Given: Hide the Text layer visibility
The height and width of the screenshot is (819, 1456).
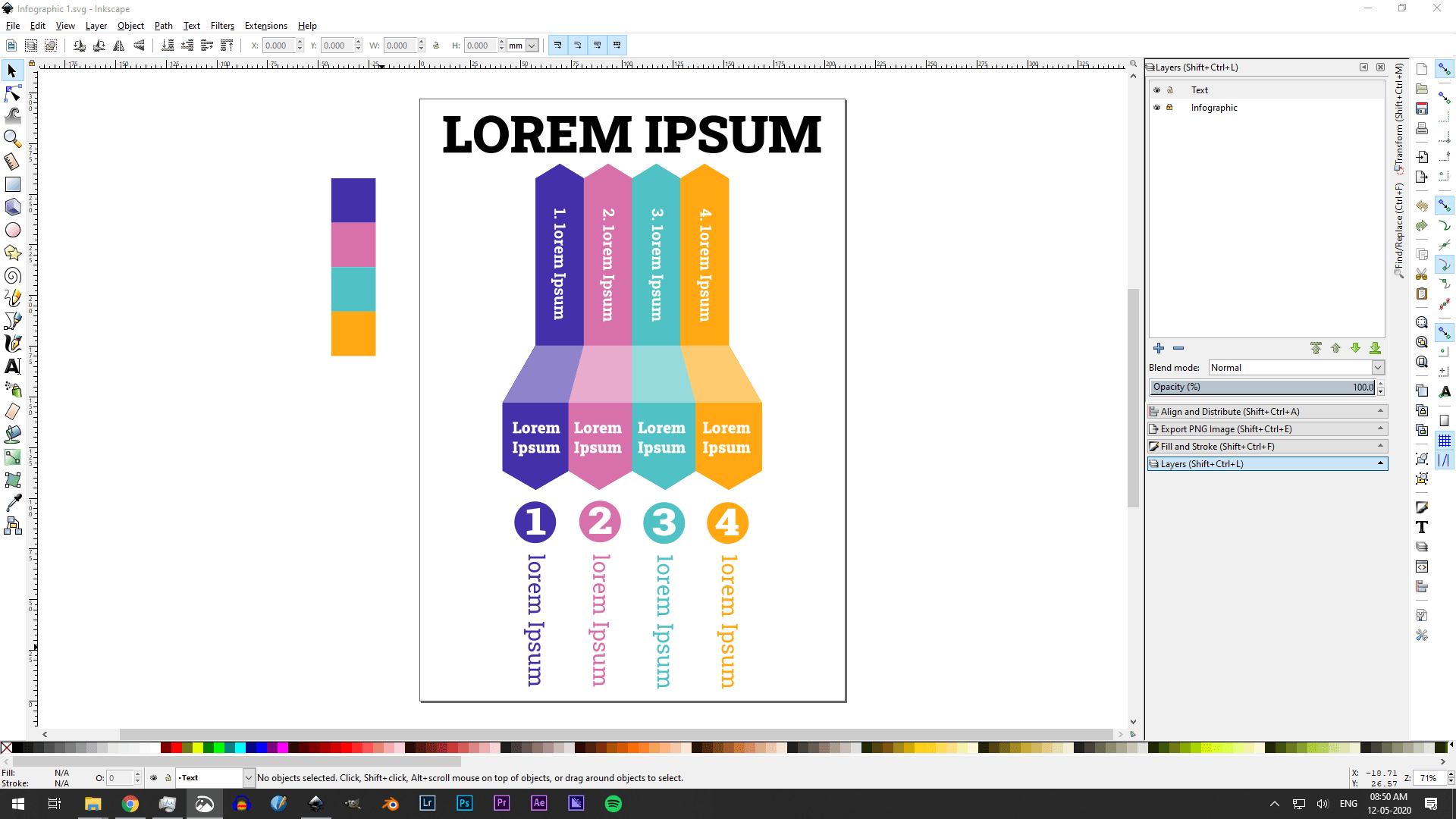Looking at the screenshot, I should (1157, 89).
